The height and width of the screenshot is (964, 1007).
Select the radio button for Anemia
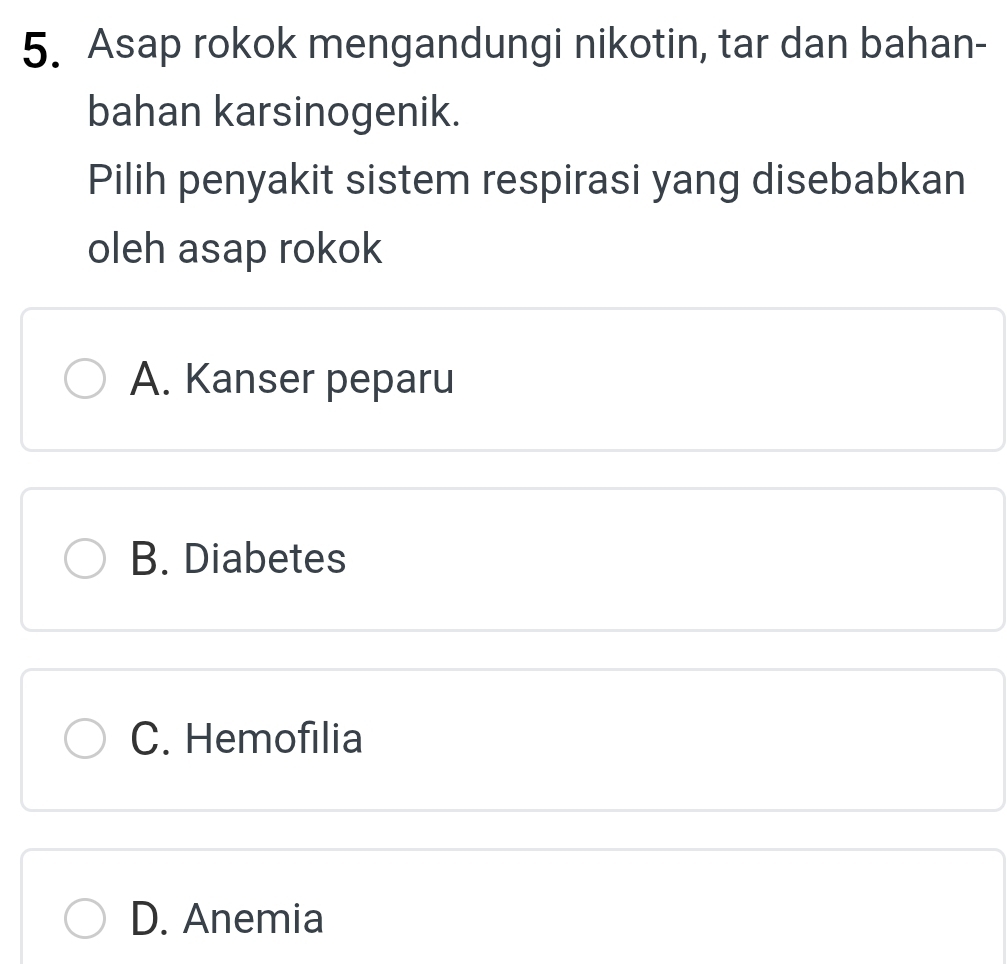click(x=85, y=919)
